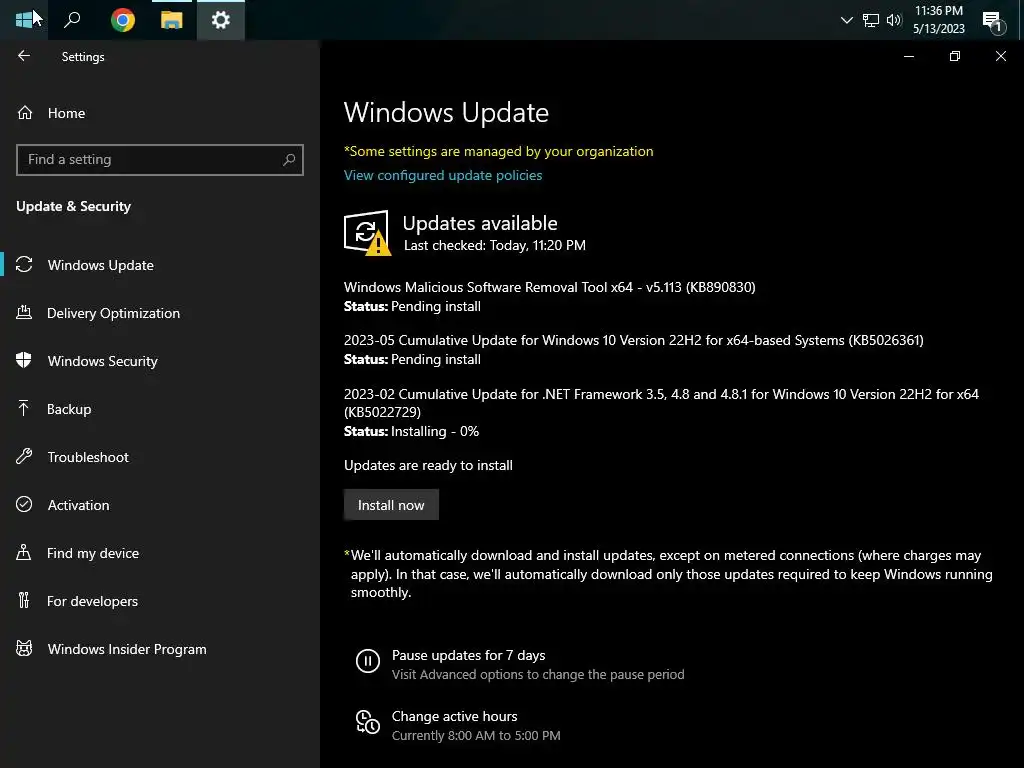The image size is (1024, 768).
Task: Click Updates are ready to install text
Action: (x=428, y=466)
